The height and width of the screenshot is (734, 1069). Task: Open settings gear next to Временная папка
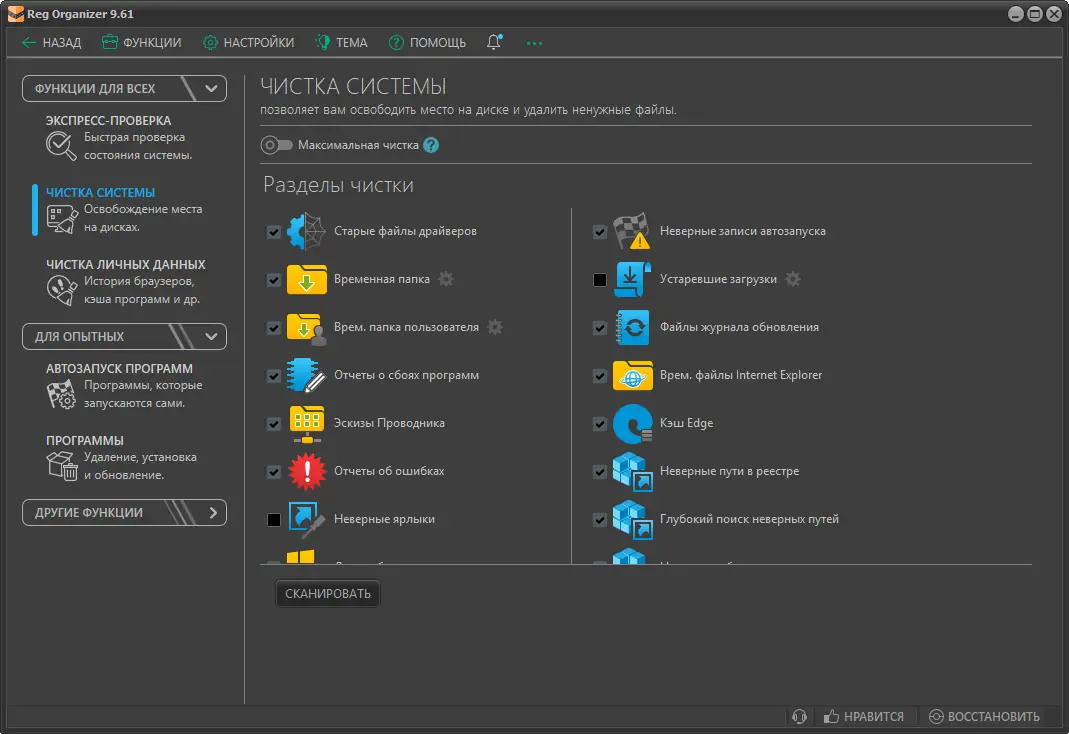point(446,279)
